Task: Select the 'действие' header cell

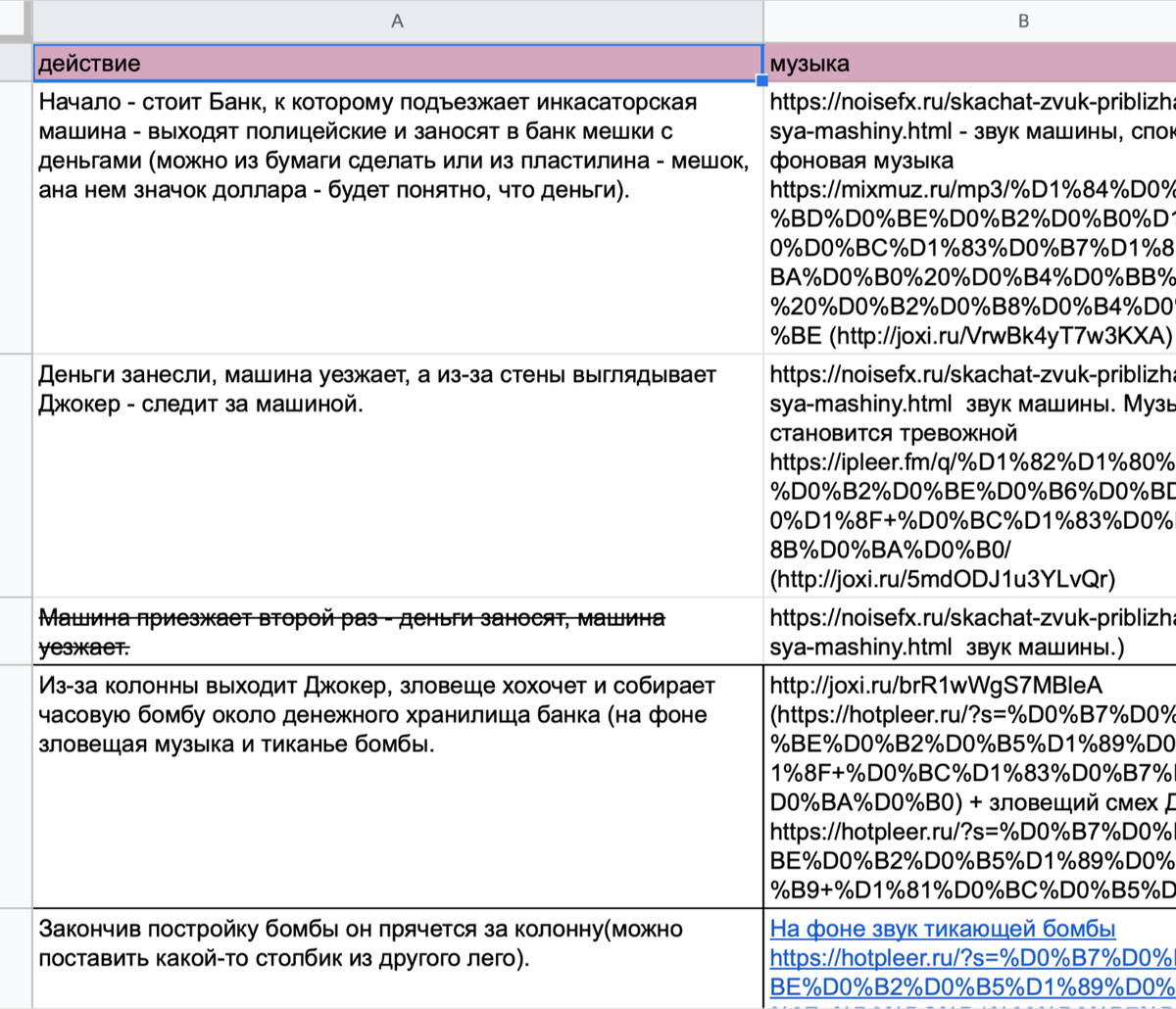Action: pos(398,64)
